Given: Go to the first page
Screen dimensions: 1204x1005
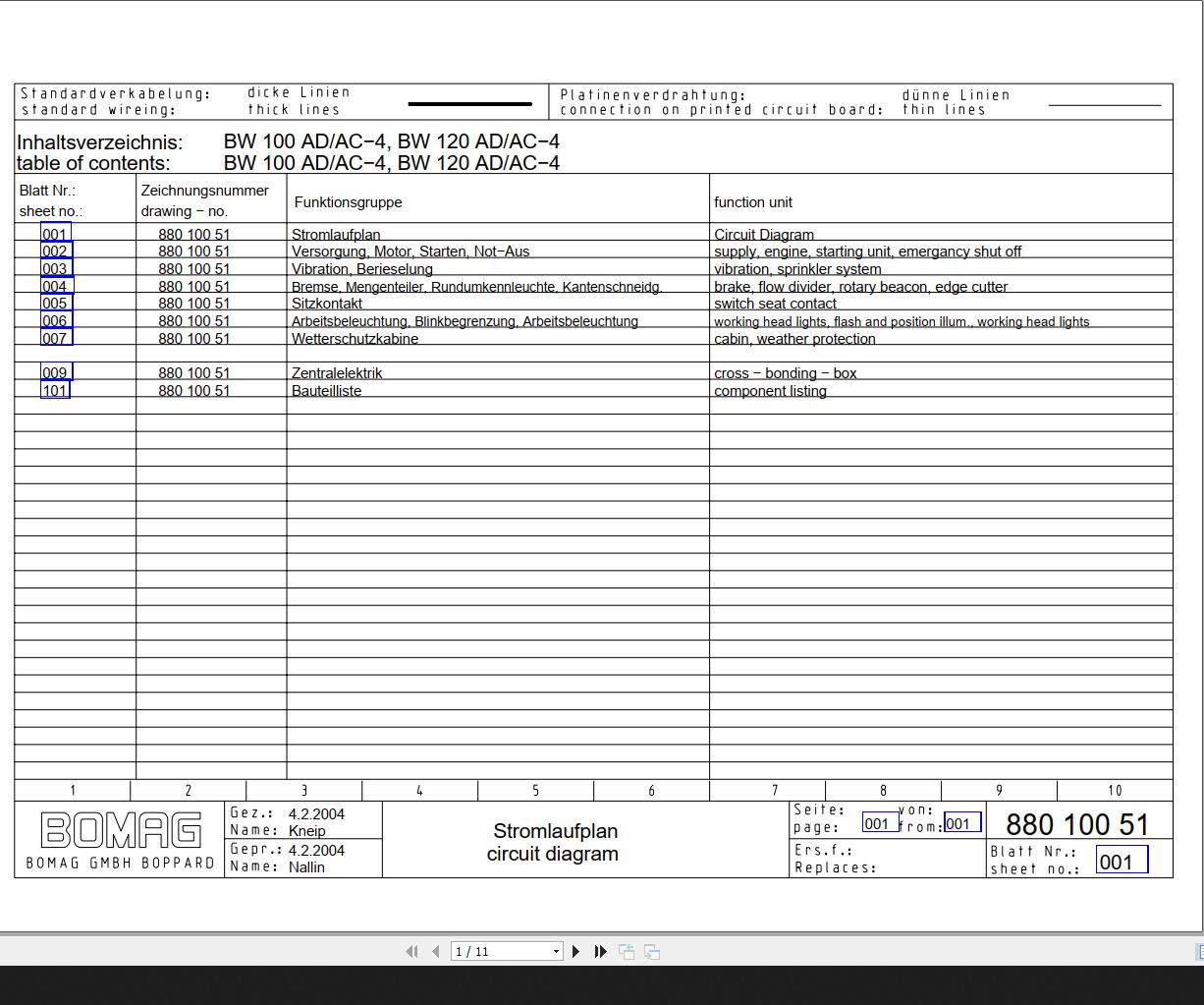Looking at the screenshot, I should click(x=411, y=951).
